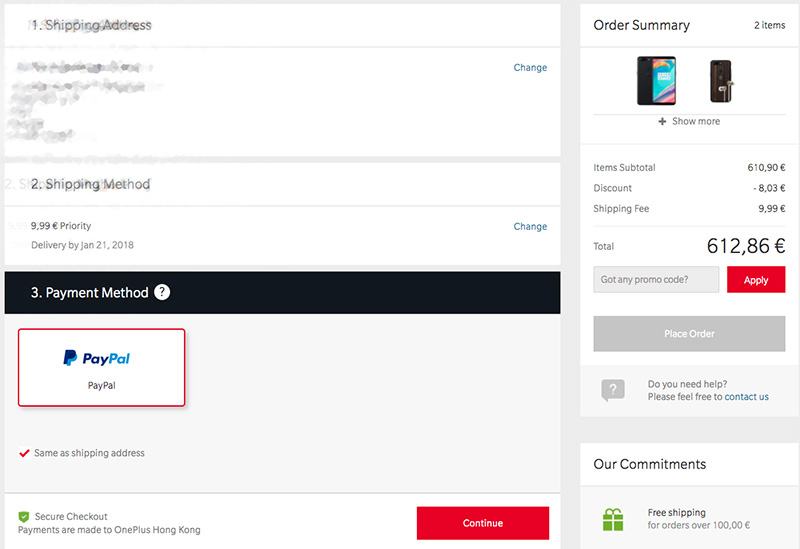Toggle Same as shipping address checkbox
This screenshot has width=800, height=549.
(24, 453)
